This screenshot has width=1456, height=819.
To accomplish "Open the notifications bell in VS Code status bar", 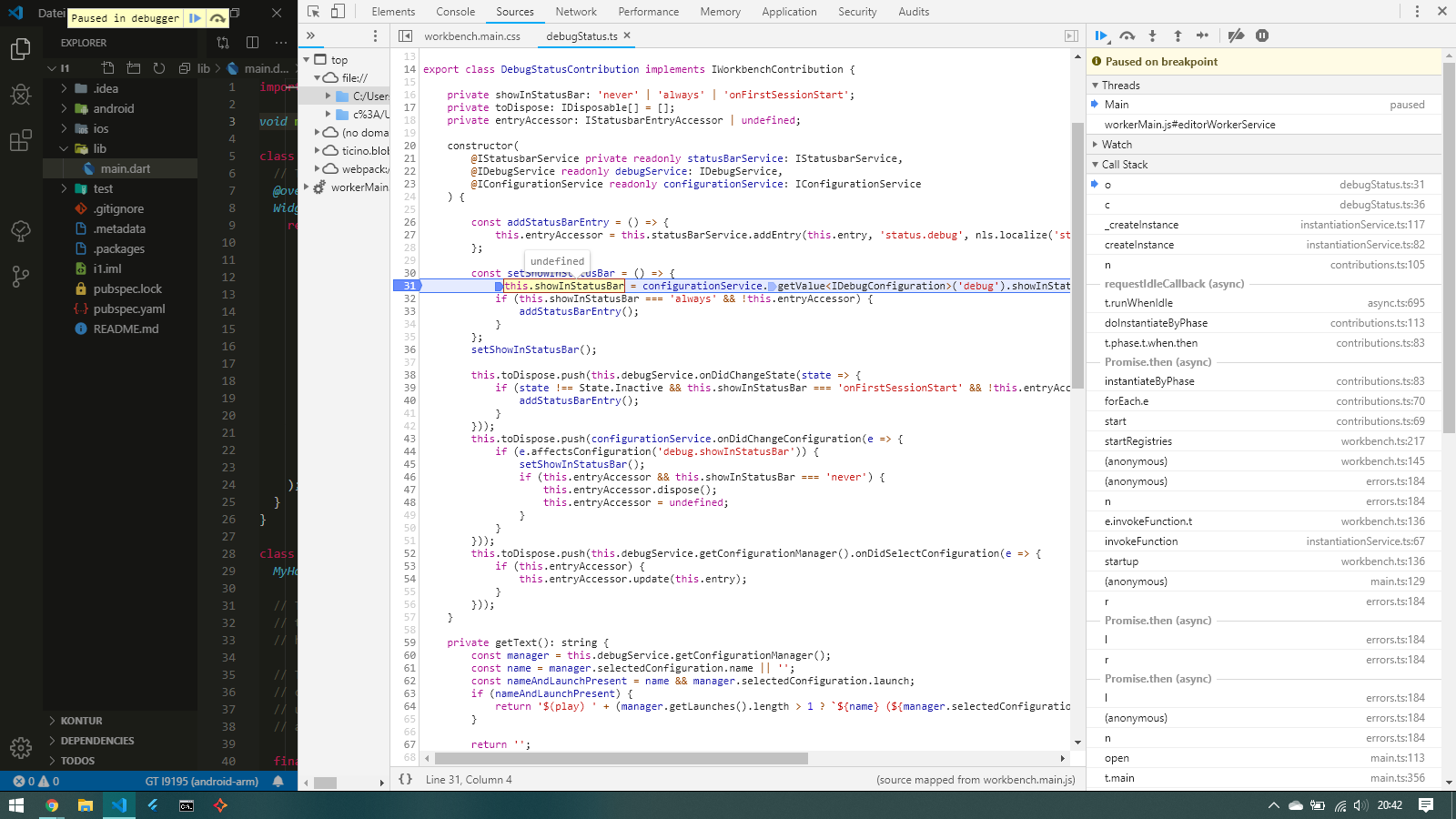I will pos(278,780).
